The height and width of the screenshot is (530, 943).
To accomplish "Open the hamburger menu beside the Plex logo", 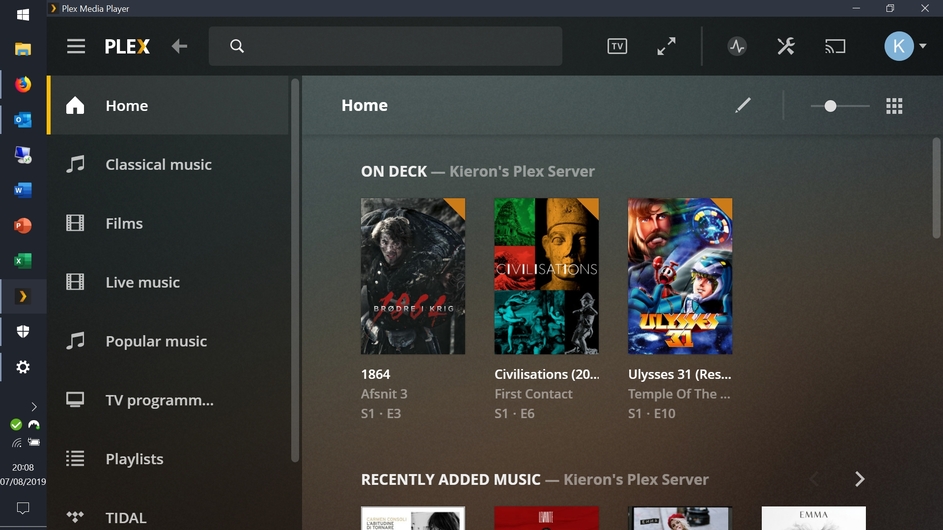I will [x=76, y=46].
